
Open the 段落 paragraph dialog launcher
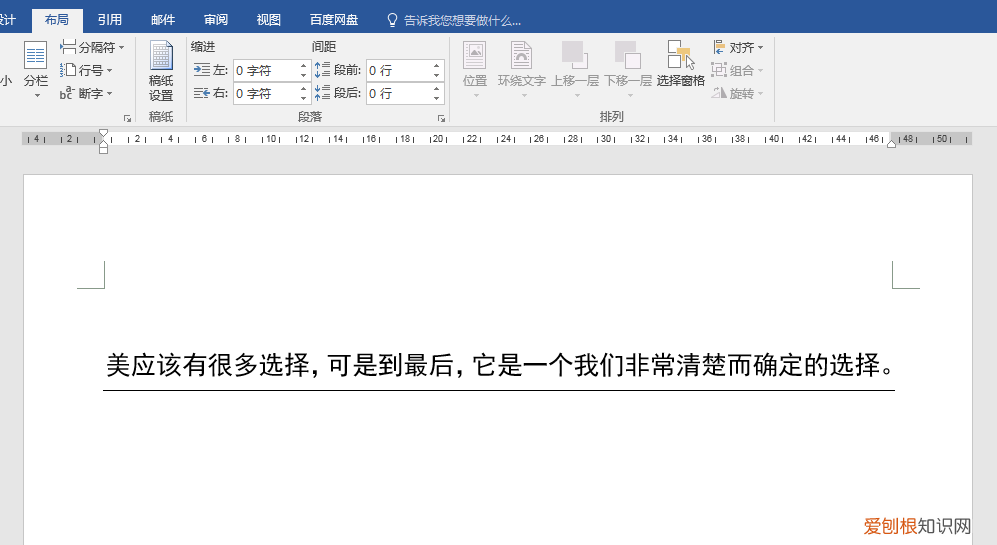click(x=441, y=118)
